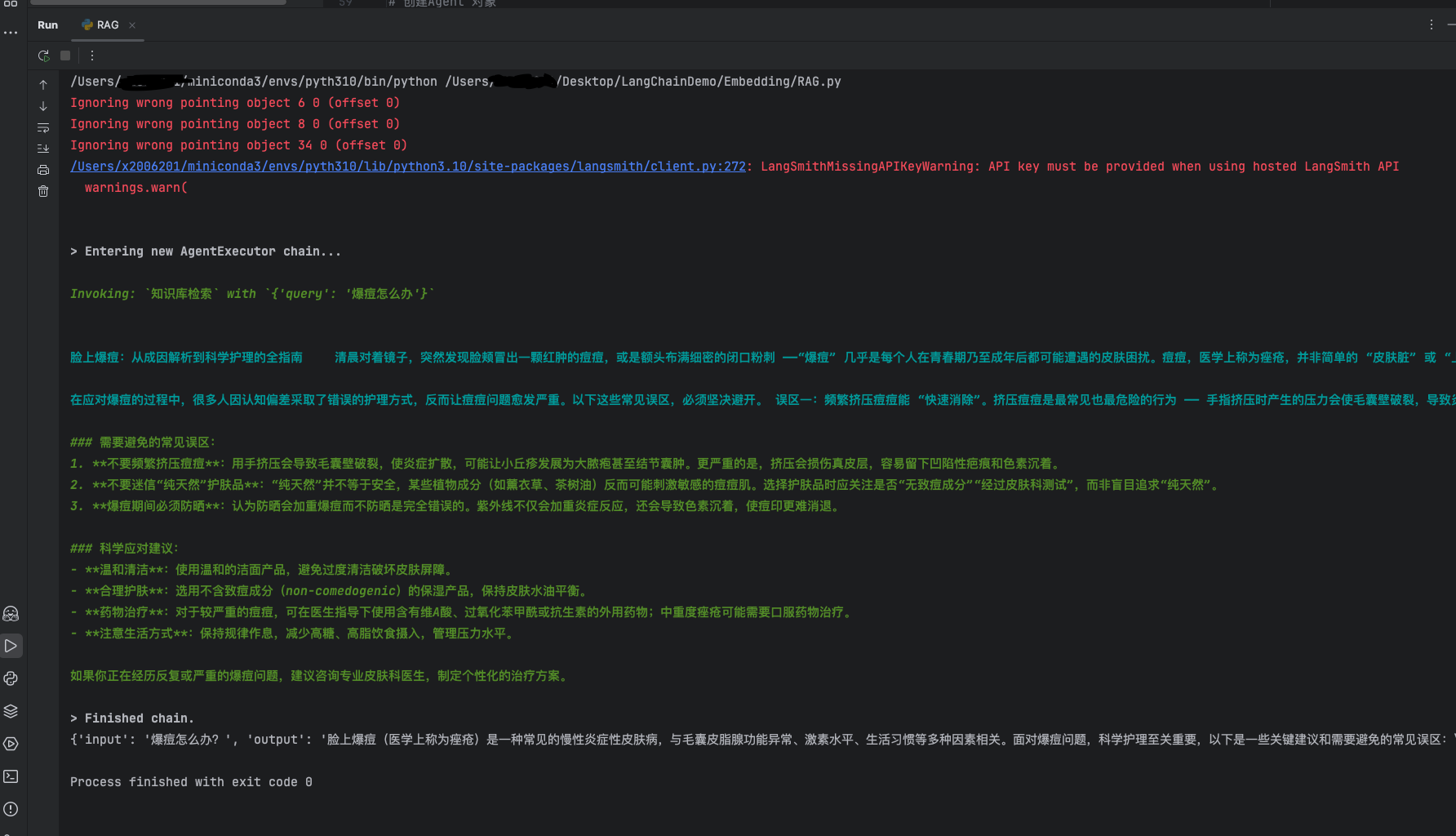Open the Problems tool window
Screen dimensions: 1456x836
point(11,809)
